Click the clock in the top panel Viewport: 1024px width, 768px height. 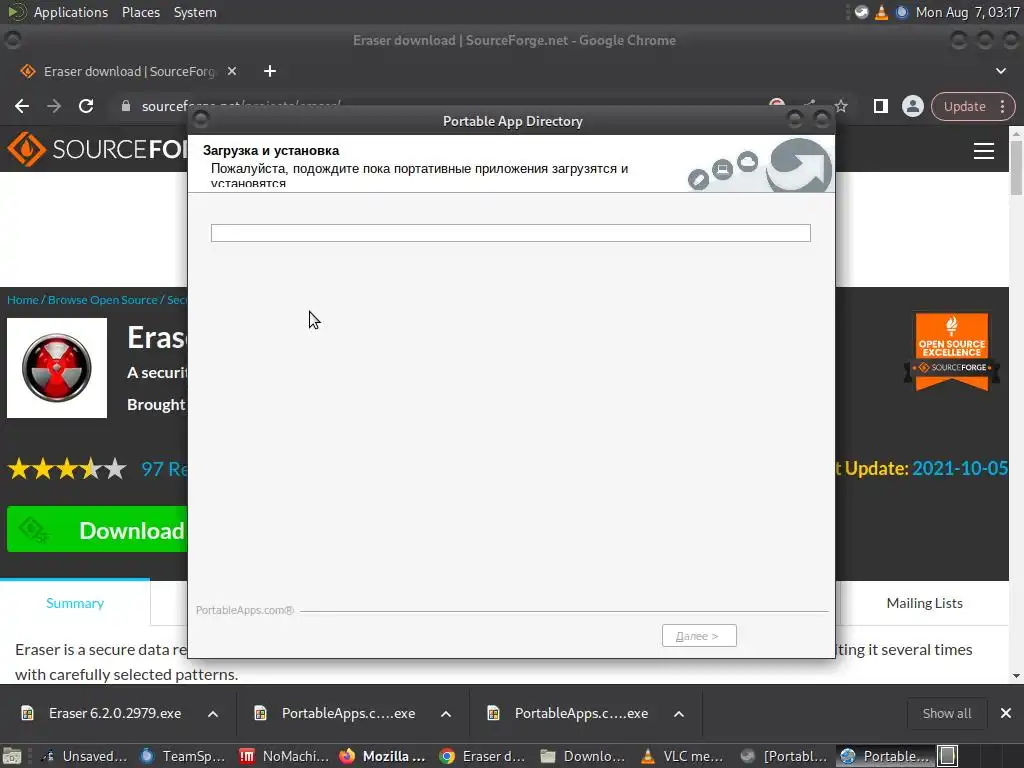point(967,12)
